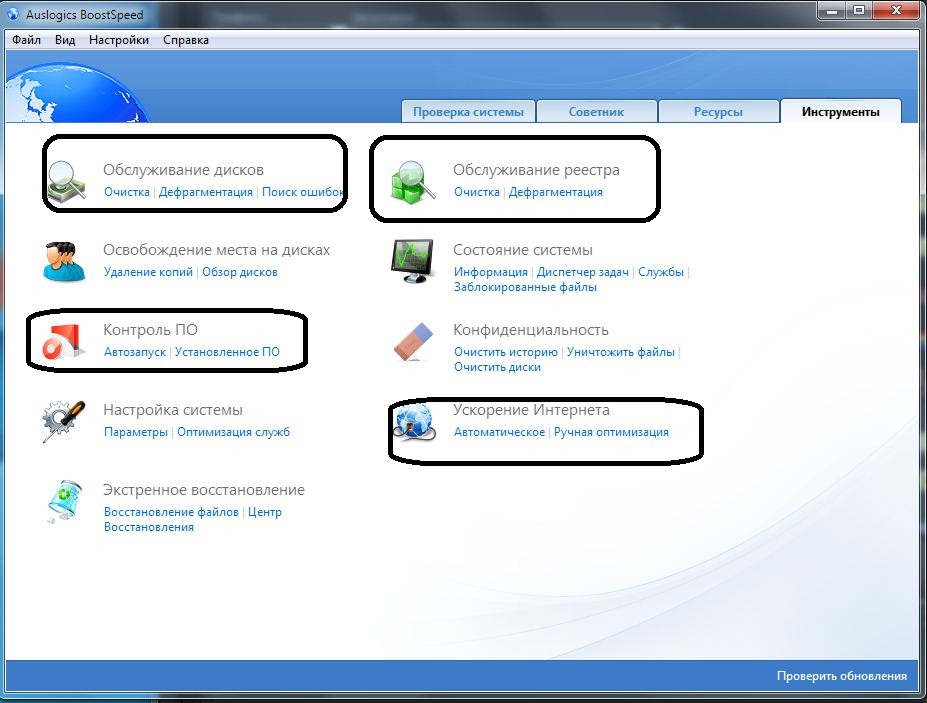Click Проверить обновления in the bottom bar
The height and width of the screenshot is (703, 927).
[x=842, y=676]
